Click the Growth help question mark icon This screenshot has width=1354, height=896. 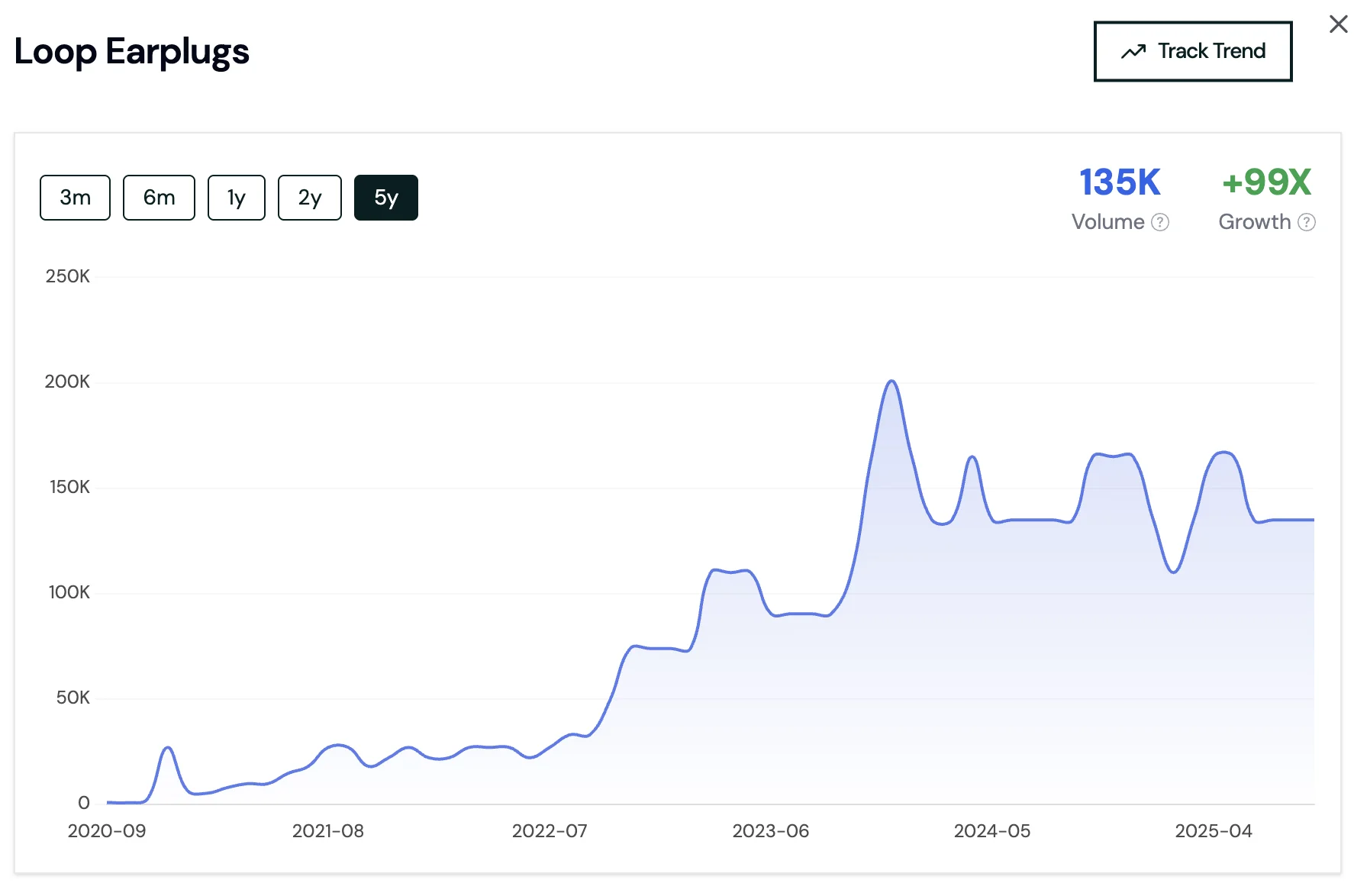click(1307, 222)
